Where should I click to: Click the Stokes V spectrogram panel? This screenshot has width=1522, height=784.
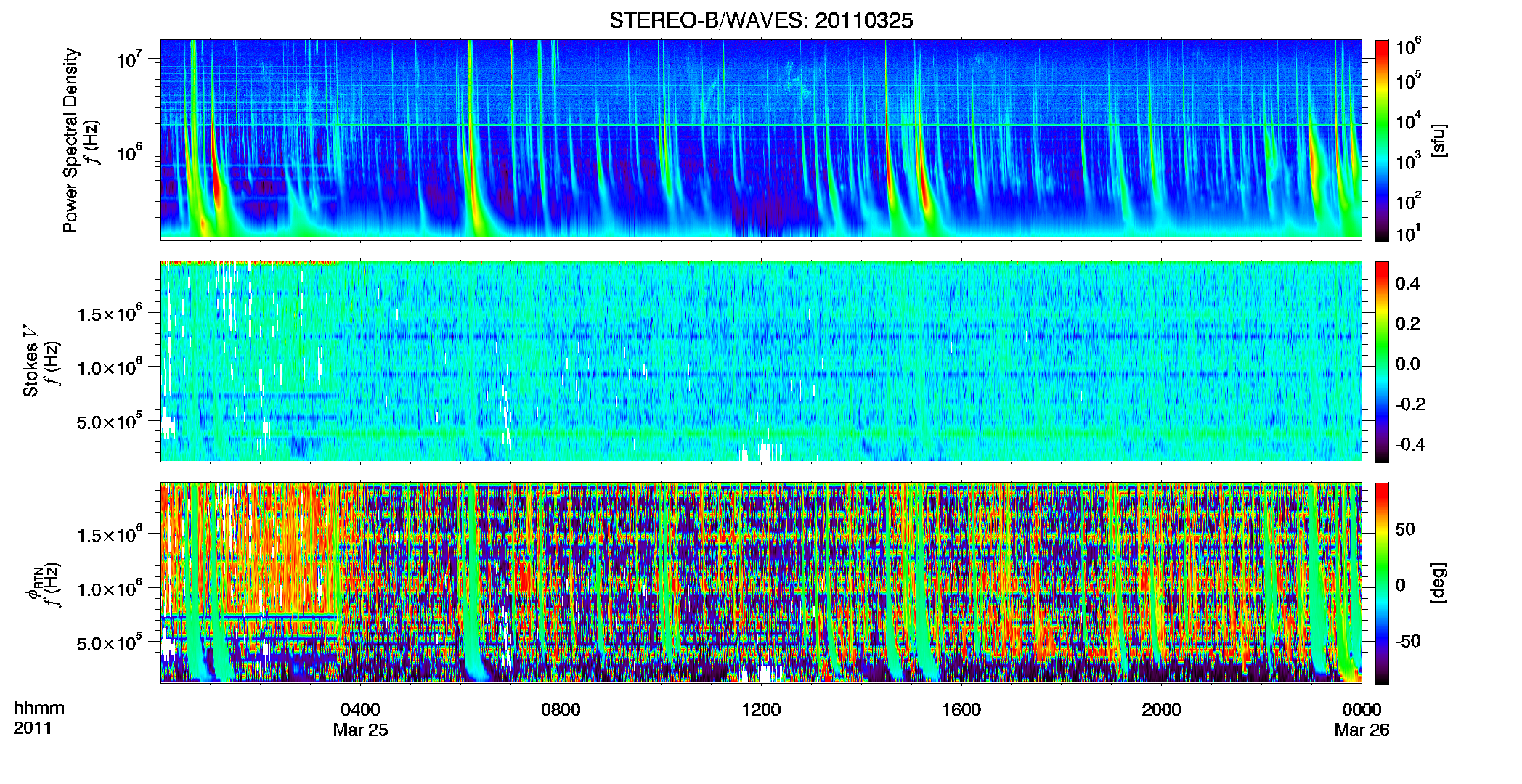click(x=761, y=362)
